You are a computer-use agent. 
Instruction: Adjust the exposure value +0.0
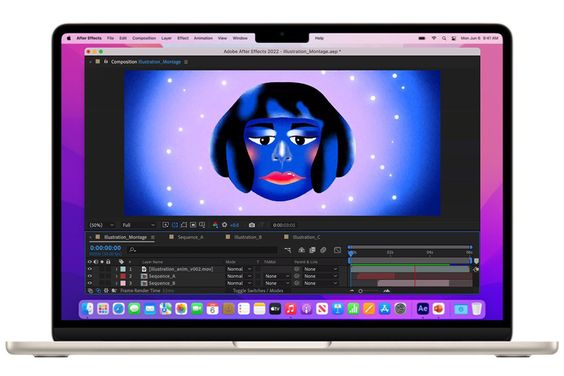234,225
